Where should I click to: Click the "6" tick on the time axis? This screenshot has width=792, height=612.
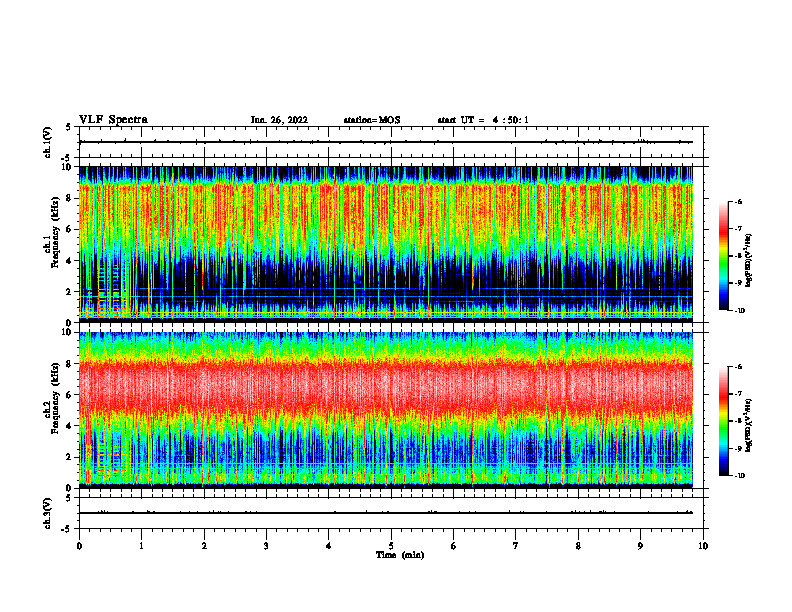(x=454, y=546)
